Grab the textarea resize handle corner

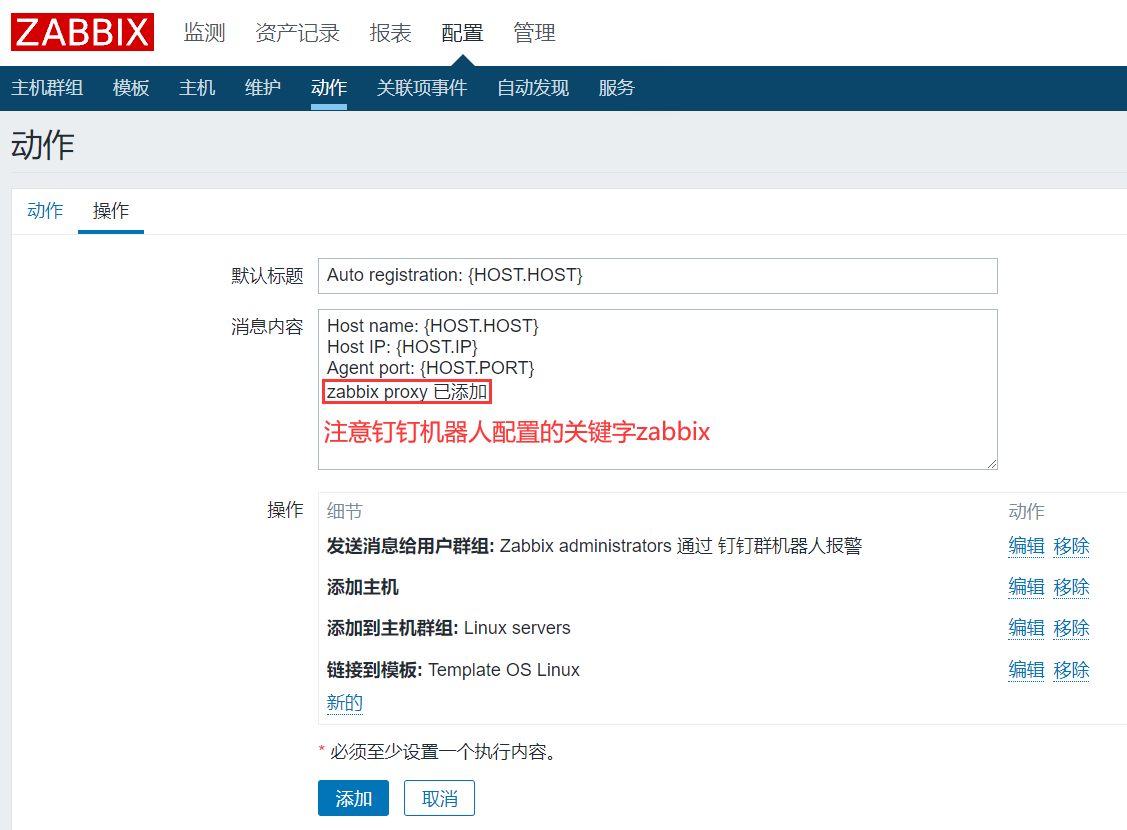[x=992, y=464]
